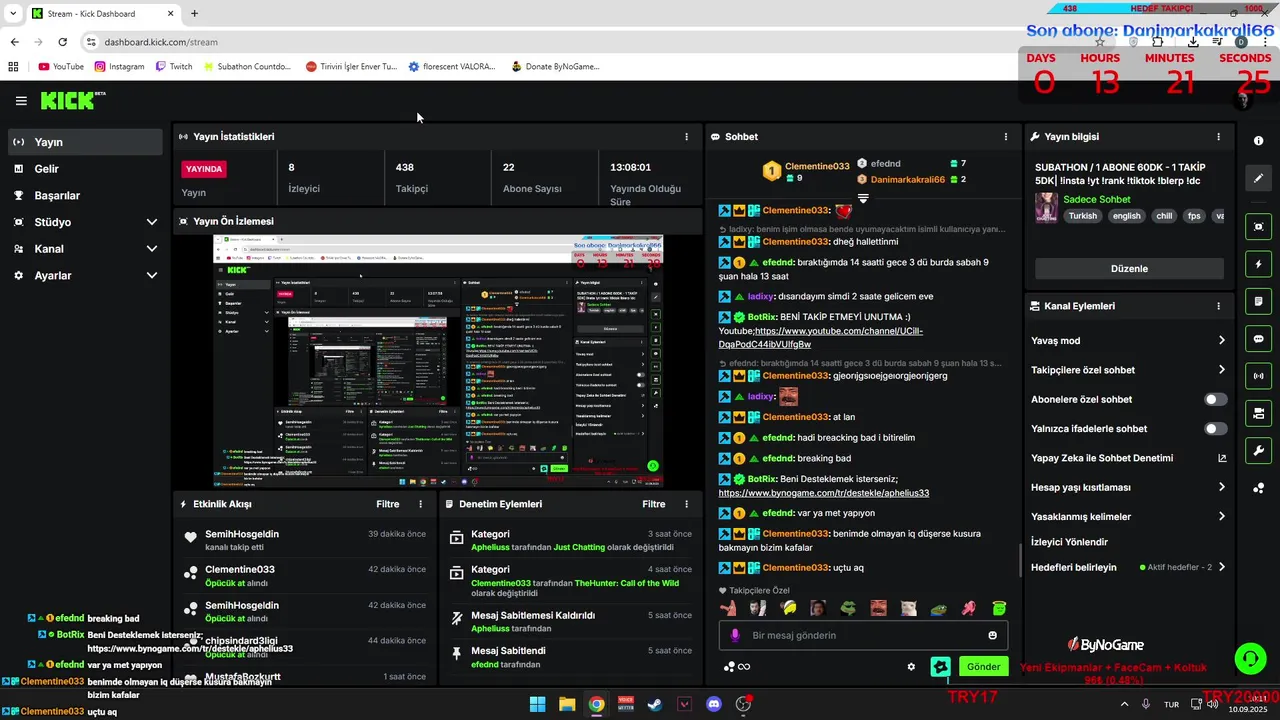The height and width of the screenshot is (720, 1280).
Task: Click the teal star icon beside Gönder
Action: coord(940,666)
